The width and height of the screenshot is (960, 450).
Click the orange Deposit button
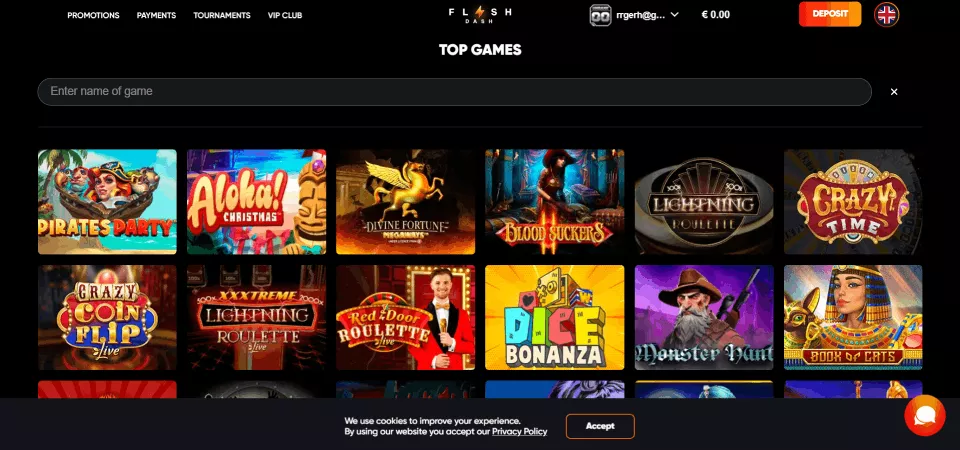pos(830,14)
